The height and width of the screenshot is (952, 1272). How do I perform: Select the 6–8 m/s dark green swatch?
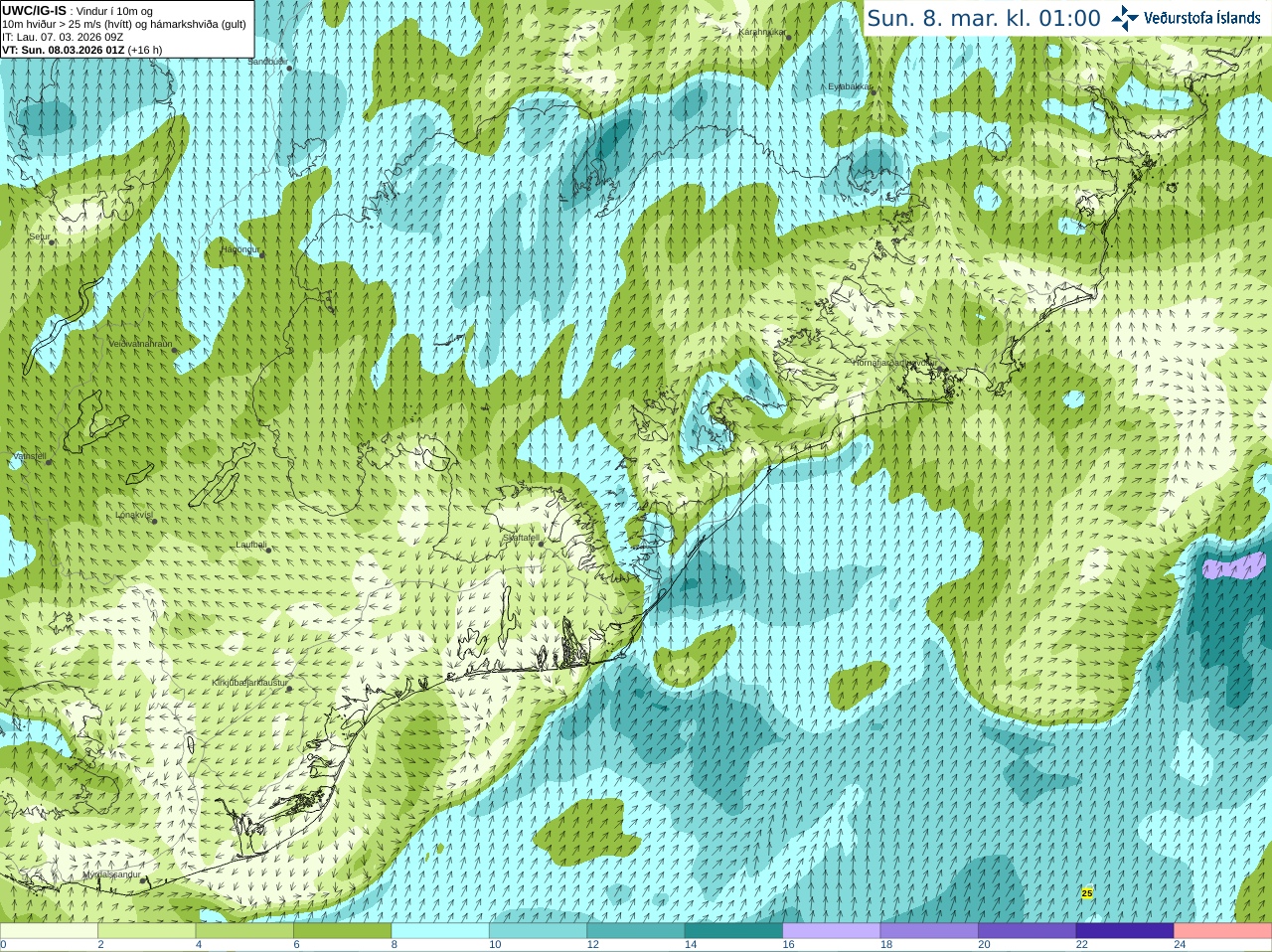pos(343,931)
